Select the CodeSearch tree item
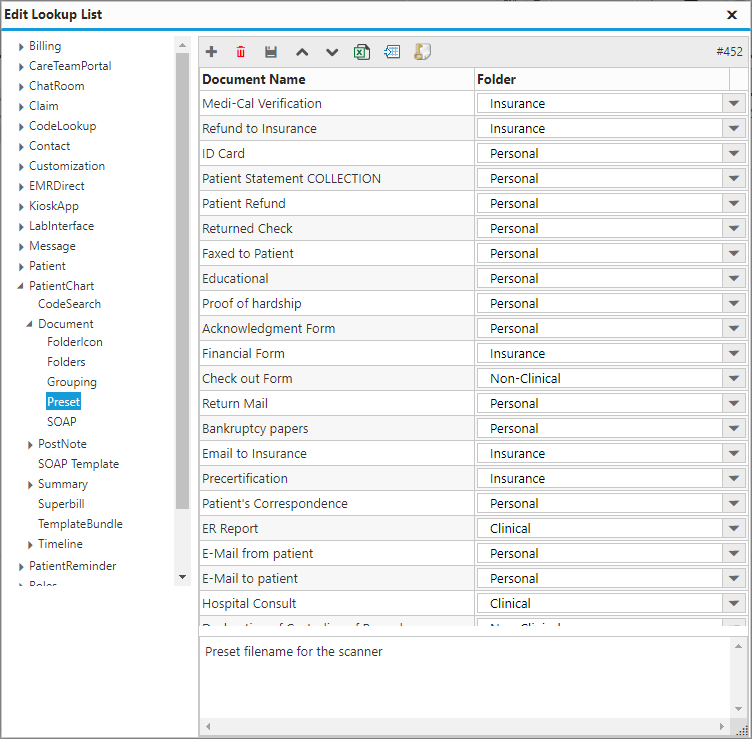The width and height of the screenshot is (752, 739). pos(70,304)
